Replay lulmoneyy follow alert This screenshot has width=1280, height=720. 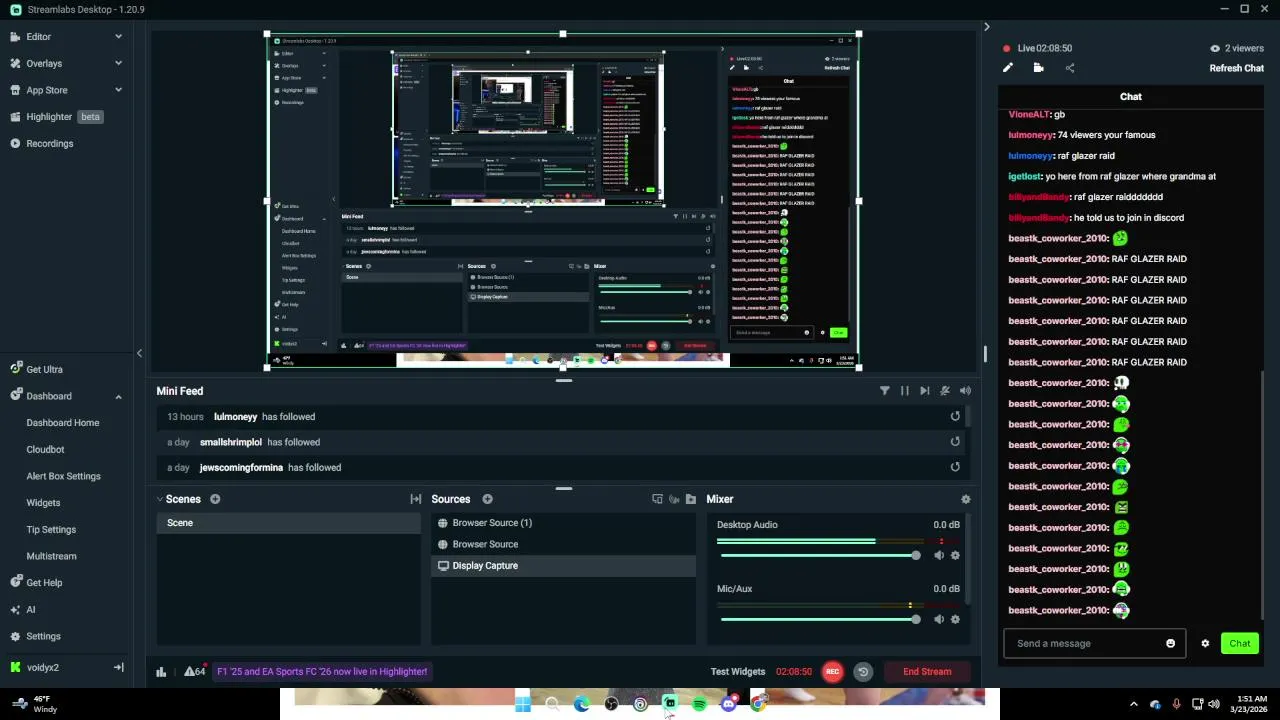coord(955,417)
